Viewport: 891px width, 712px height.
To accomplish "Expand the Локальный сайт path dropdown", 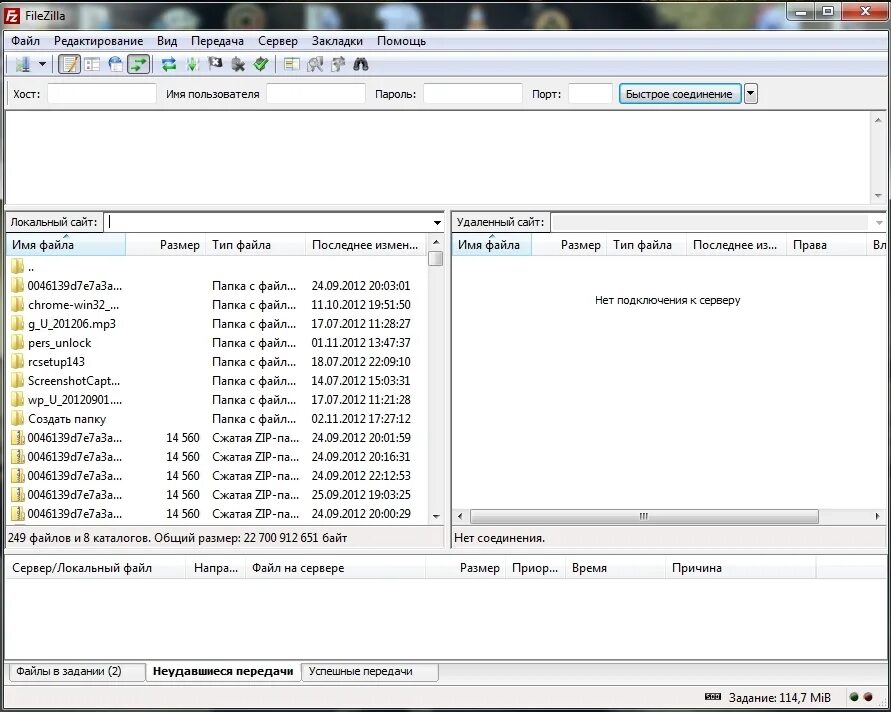I will [x=437, y=222].
